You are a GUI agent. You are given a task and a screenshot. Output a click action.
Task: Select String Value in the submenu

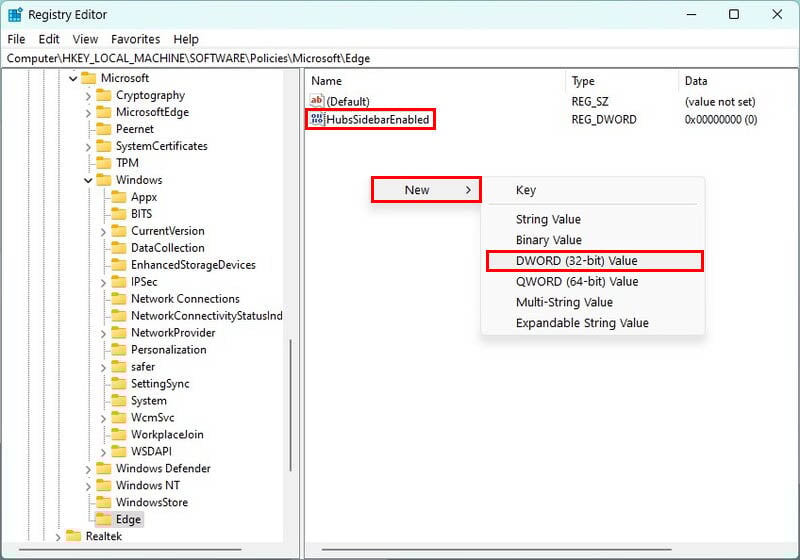[x=593, y=219]
